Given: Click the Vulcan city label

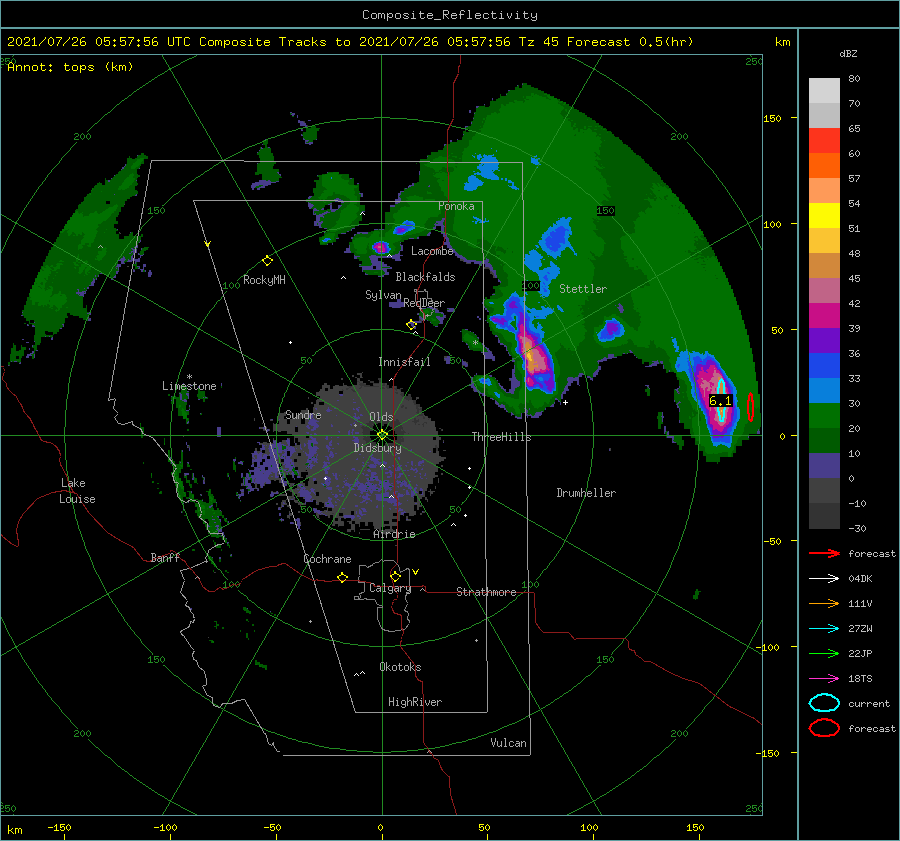Looking at the screenshot, I should pos(508,743).
